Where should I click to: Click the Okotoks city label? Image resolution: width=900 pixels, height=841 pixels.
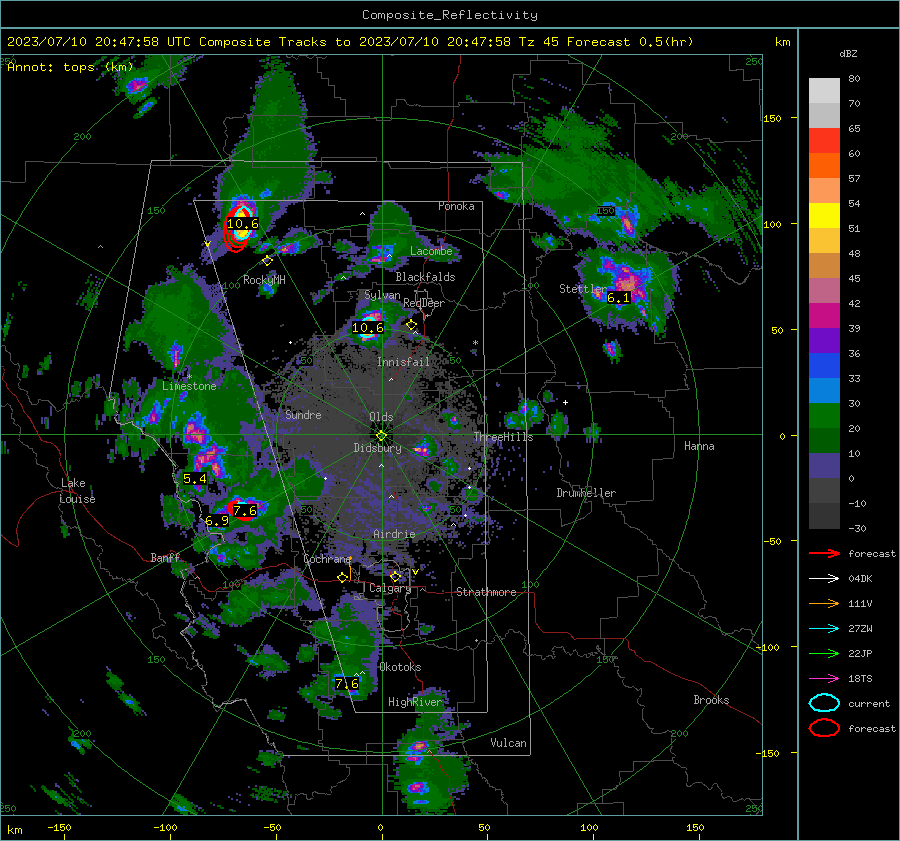click(x=400, y=667)
